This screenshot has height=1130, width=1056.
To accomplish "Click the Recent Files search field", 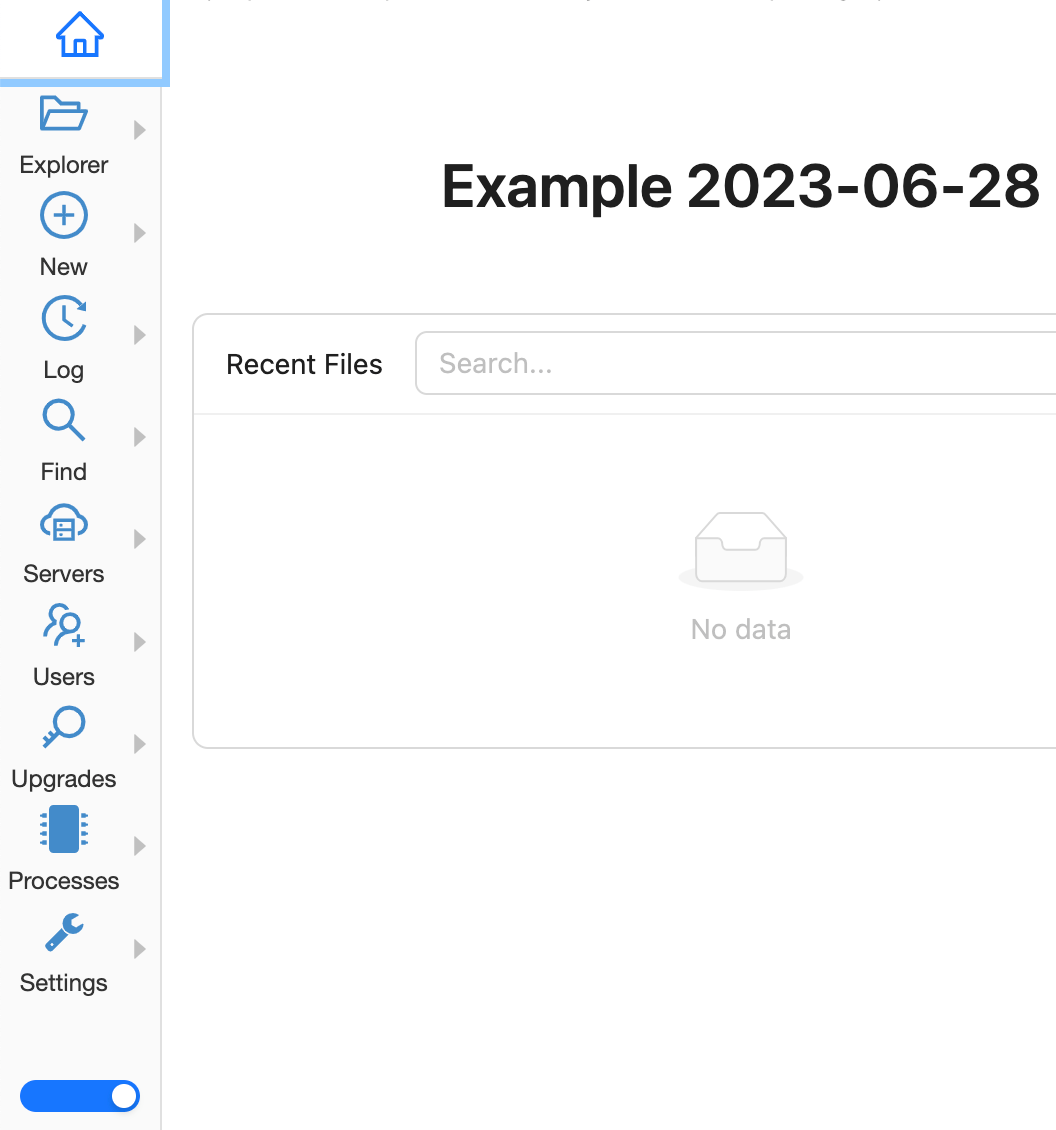I will (x=735, y=363).
